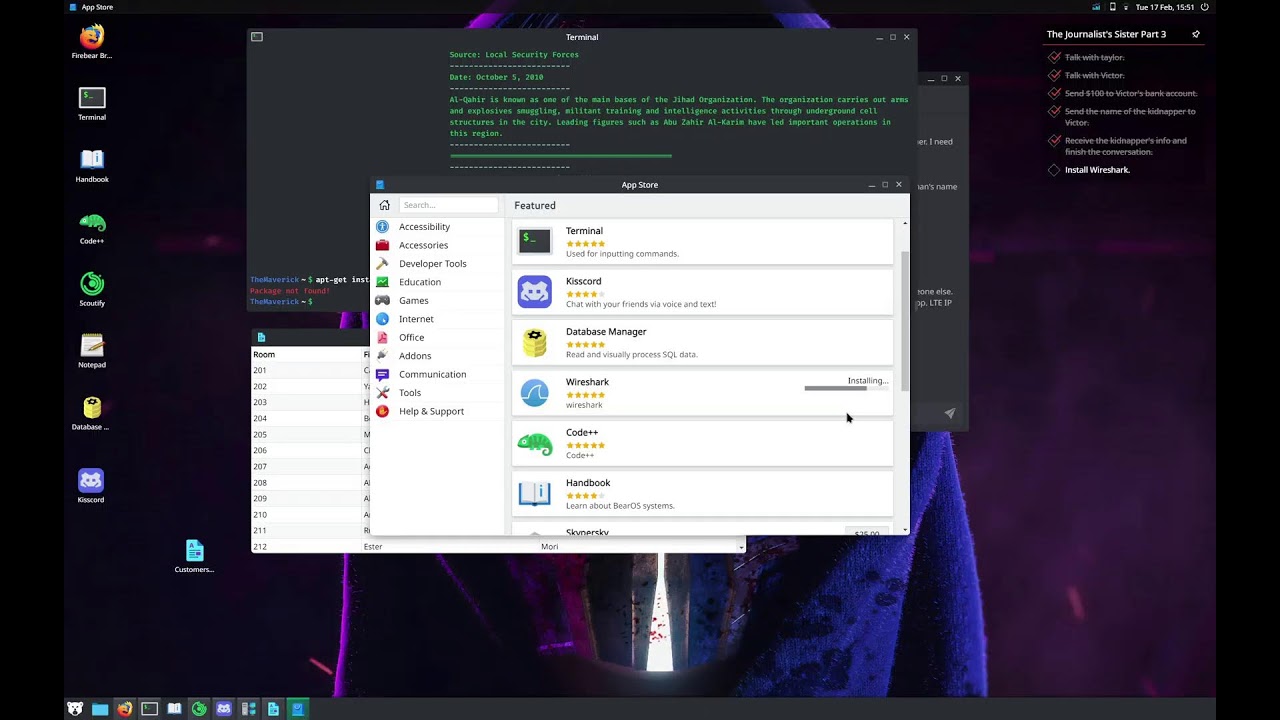Click the Room column header in table
Image resolution: width=1280 pixels, height=720 pixels.
click(x=264, y=354)
